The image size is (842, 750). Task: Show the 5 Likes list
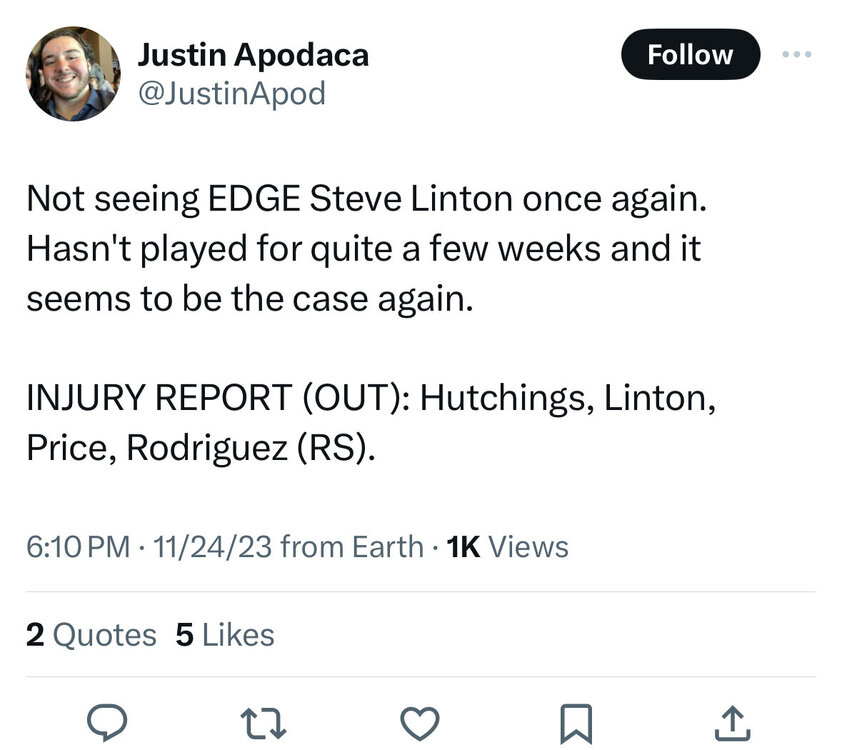tap(224, 635)
